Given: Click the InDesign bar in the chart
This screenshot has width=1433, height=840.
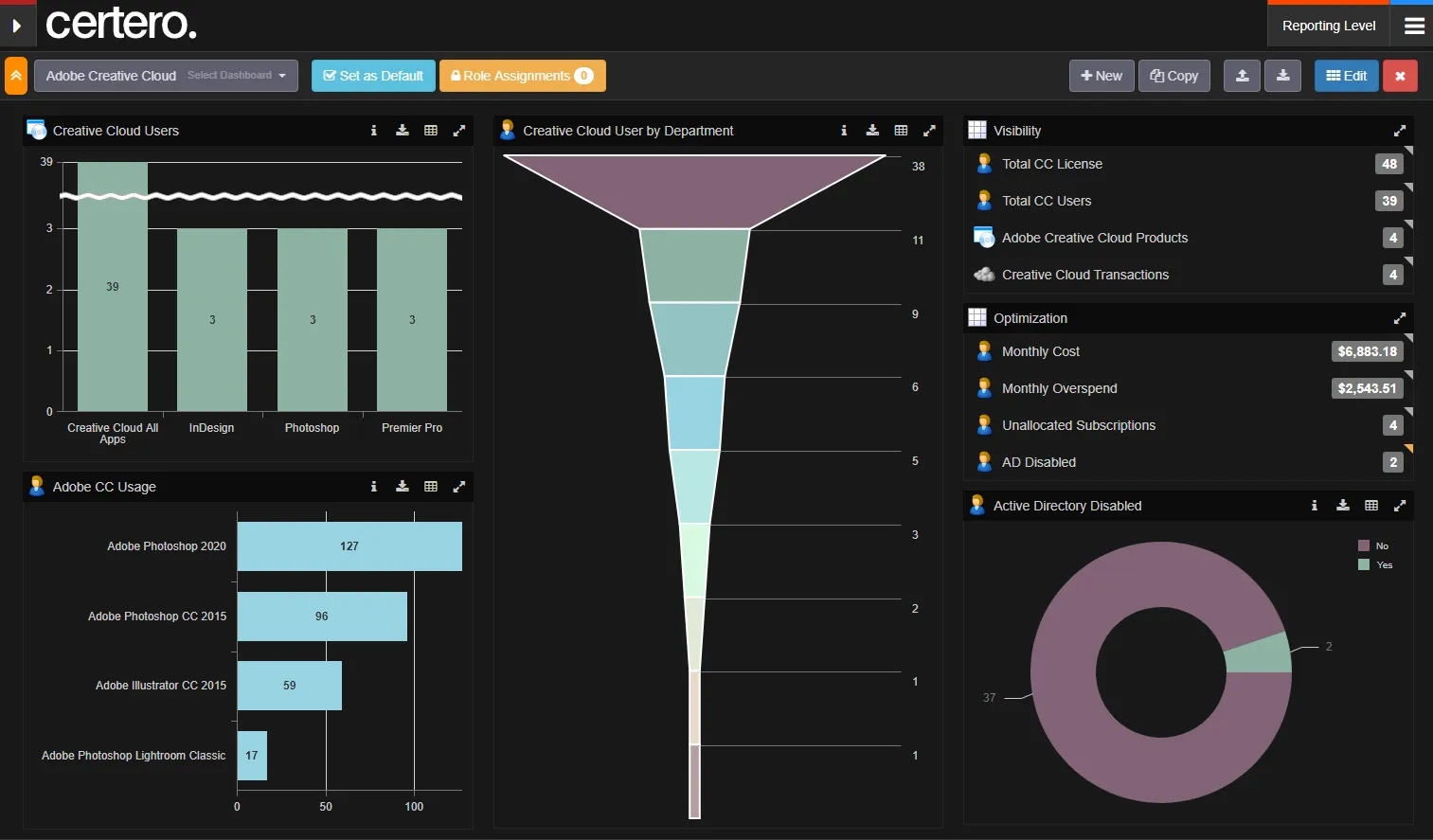Looking at the screenshot, I should pos(212,320).
